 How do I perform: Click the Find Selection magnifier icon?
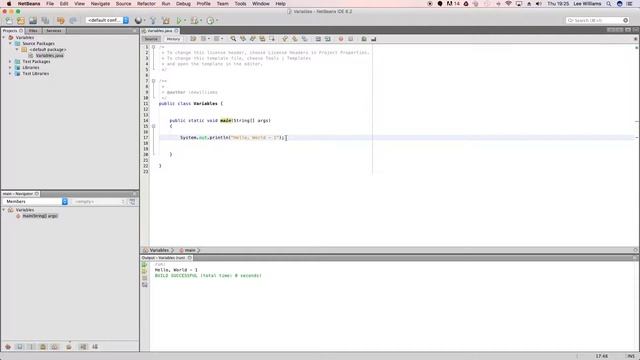coord(233,39)
